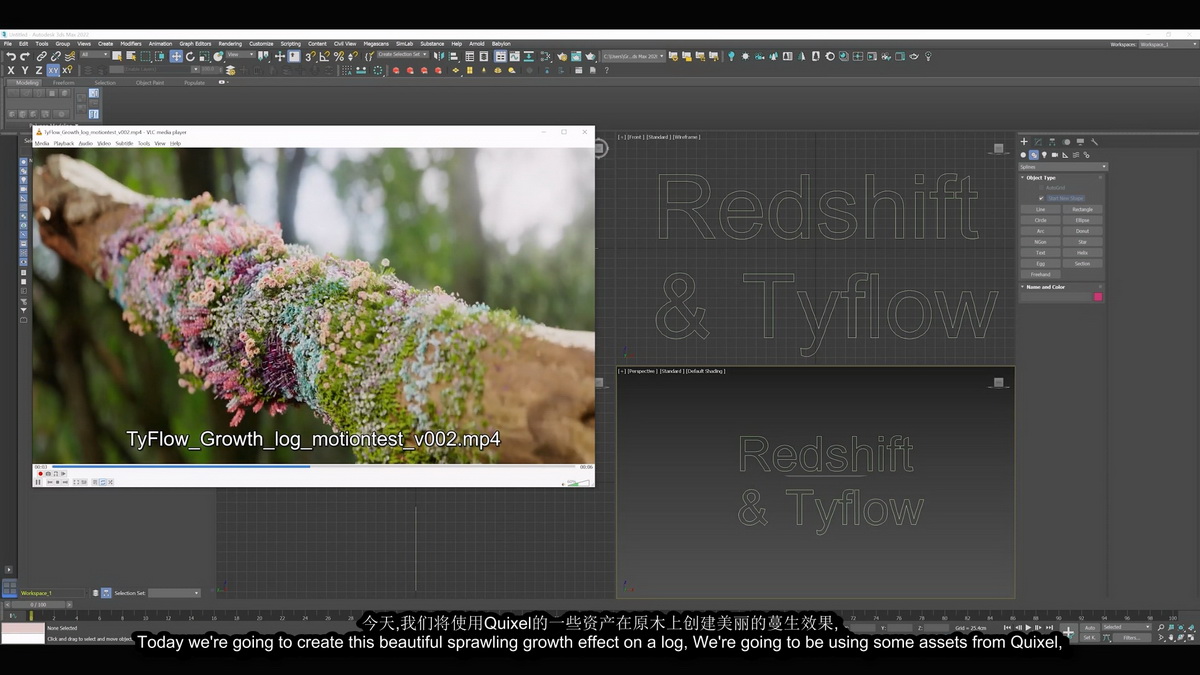Click the Unlink Selection icon
This screenshot has height=675, width=1200.
(x=55, y=57)
